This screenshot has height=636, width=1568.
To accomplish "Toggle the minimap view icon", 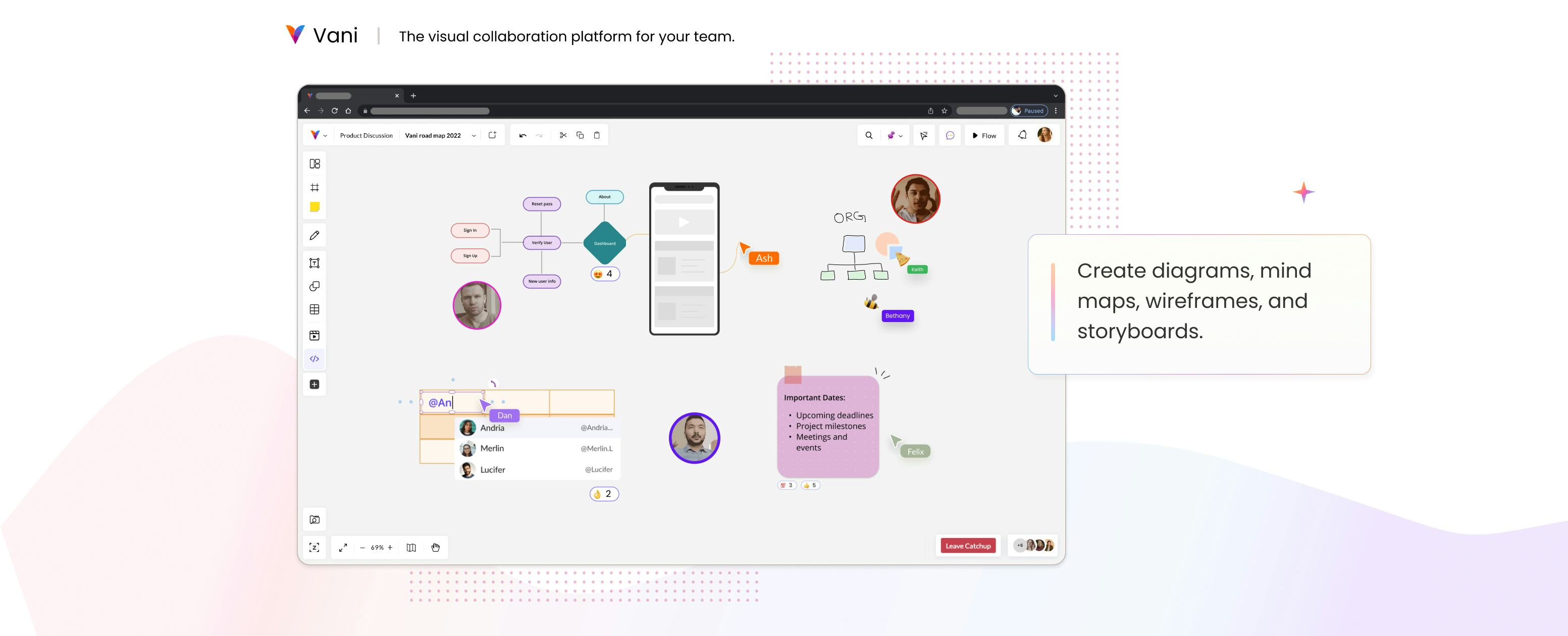I will pyautogui.click(x=411, y=547).
